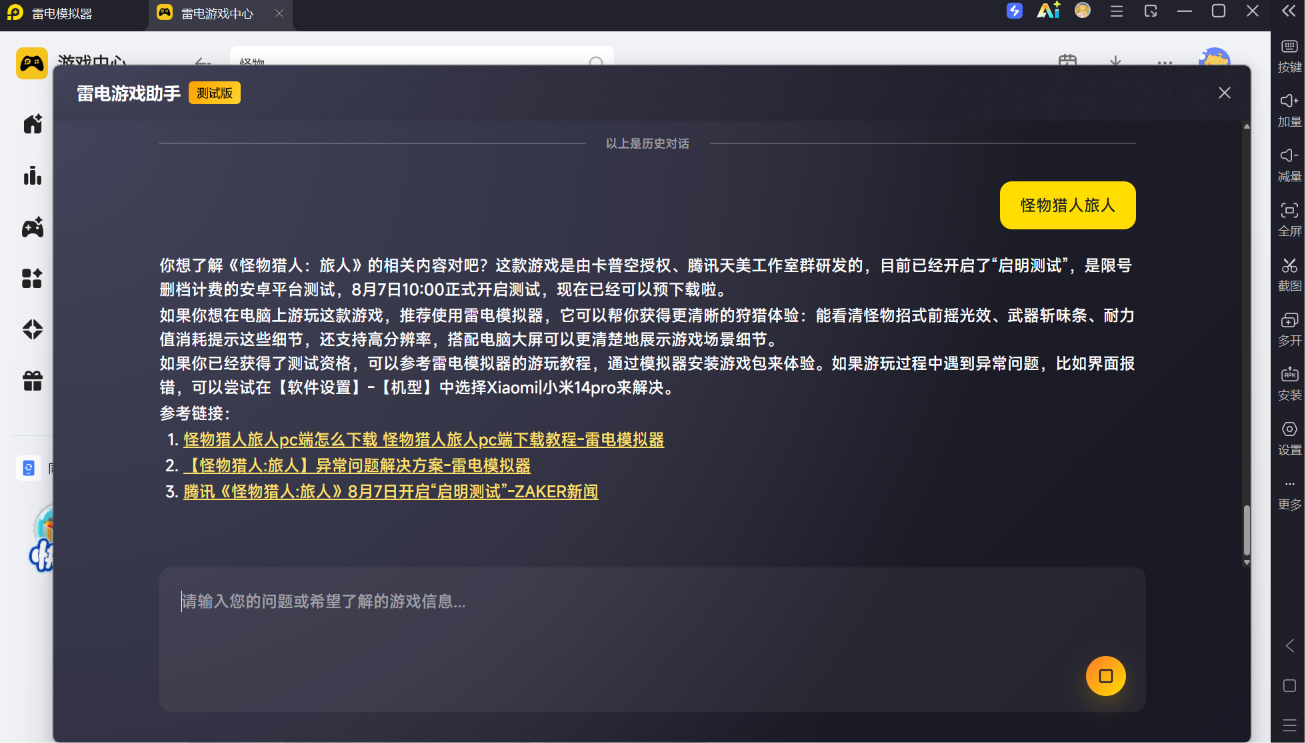The height and width of the screenshot is (743, 1305).
Task: Open the gamepad icon in left sidebar
Action: tap(33, 227)
